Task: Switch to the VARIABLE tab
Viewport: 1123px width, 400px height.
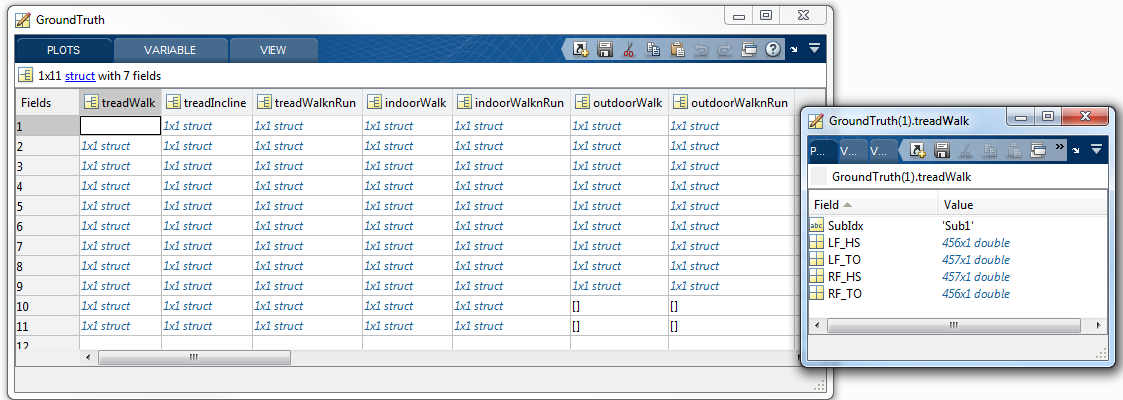Action: 170,50
